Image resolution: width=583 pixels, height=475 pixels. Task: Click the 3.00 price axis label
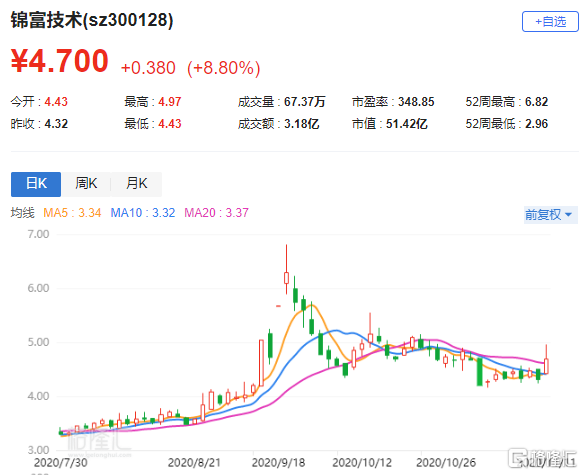(38, 450)
